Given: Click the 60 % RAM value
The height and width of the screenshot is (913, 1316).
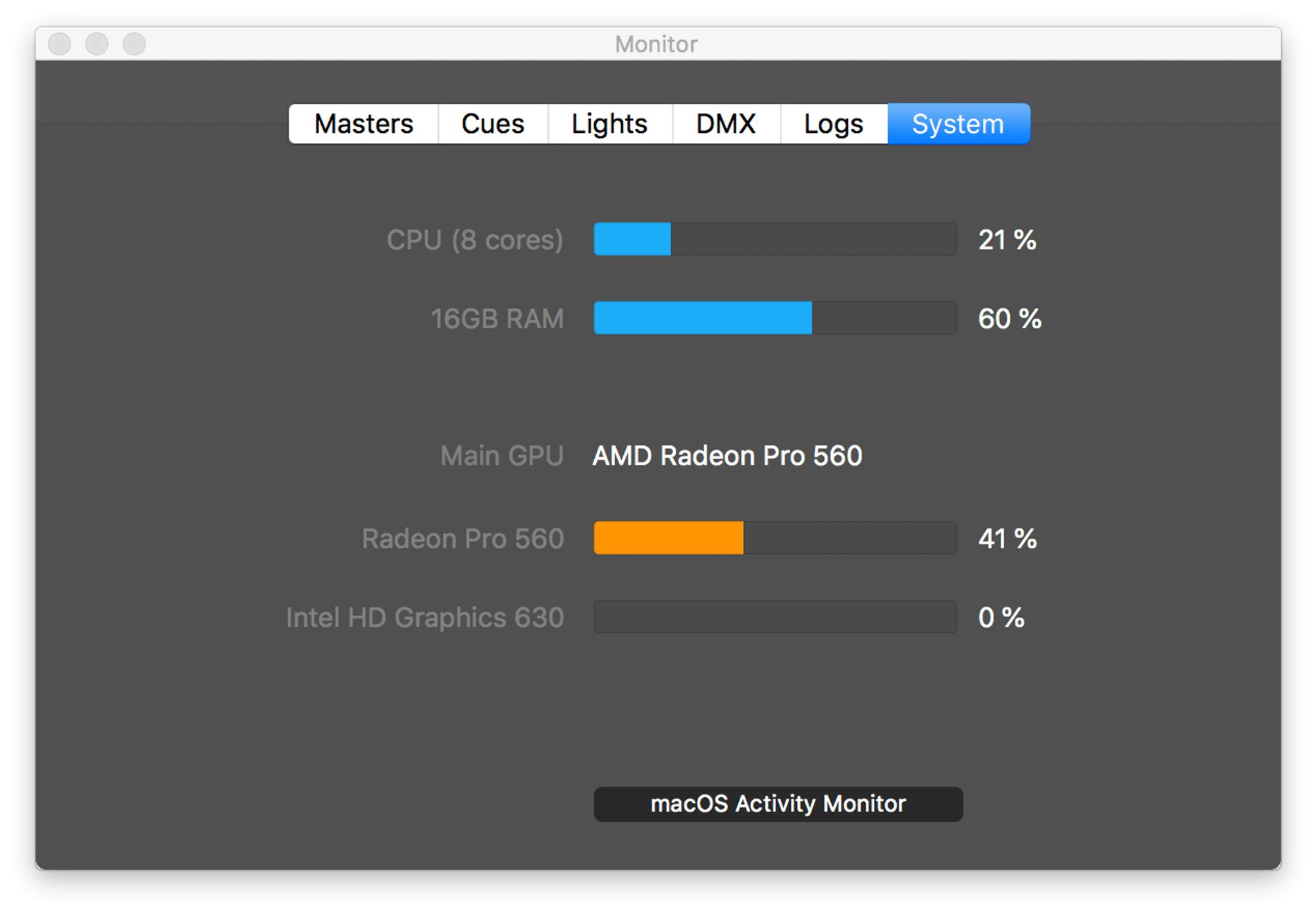Looking at the screenshot, I should 1009,319.
